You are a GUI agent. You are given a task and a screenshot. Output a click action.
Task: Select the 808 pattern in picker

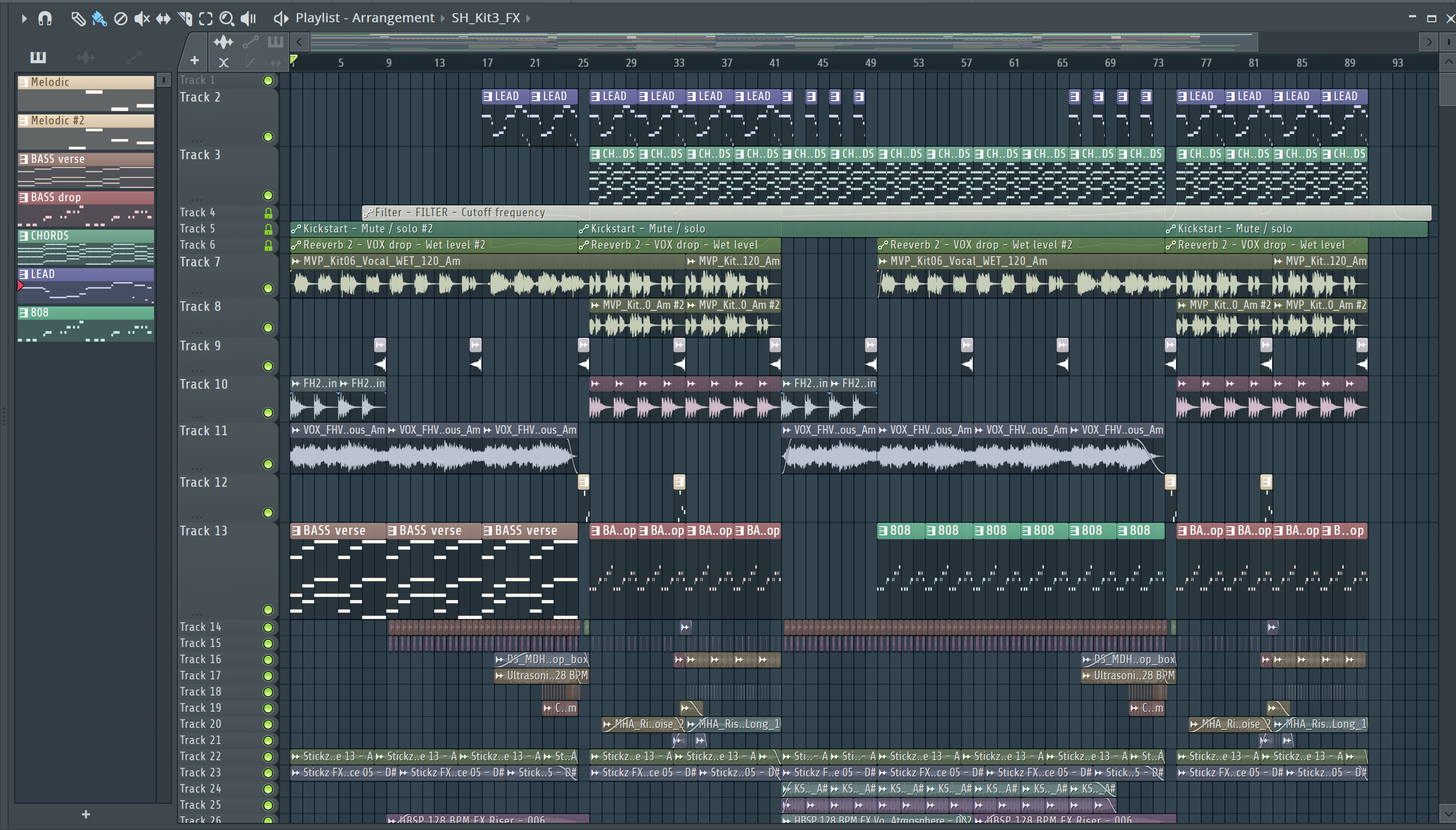click(x=85, y=324)
